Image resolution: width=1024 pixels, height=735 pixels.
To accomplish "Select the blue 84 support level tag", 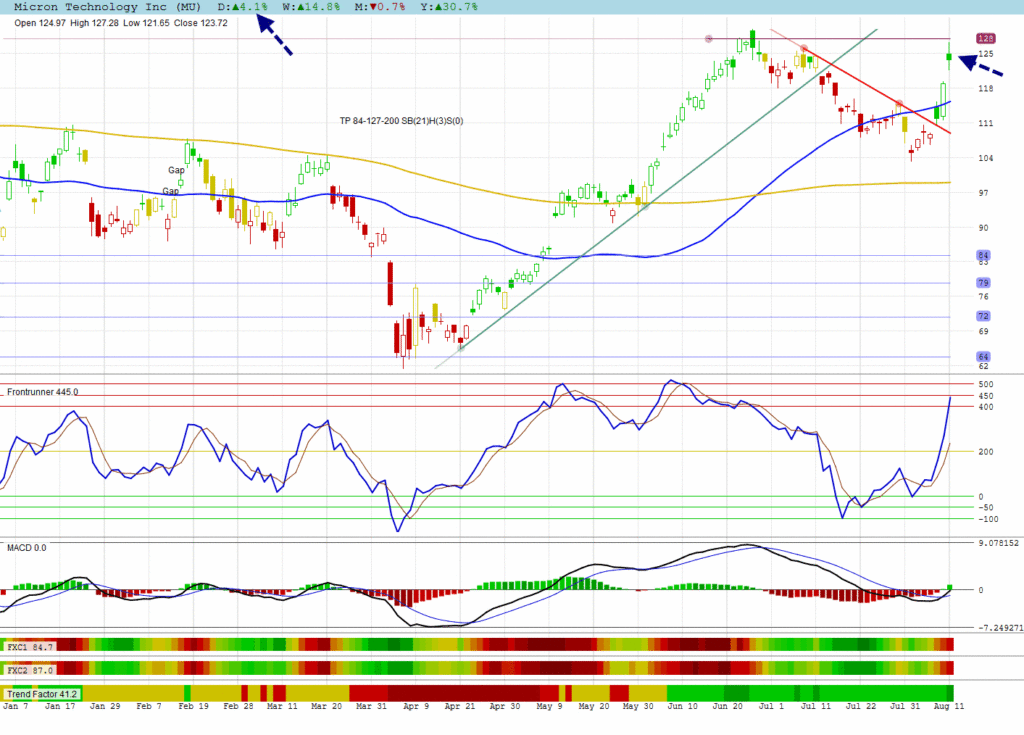I will click(x=984, y=255).
